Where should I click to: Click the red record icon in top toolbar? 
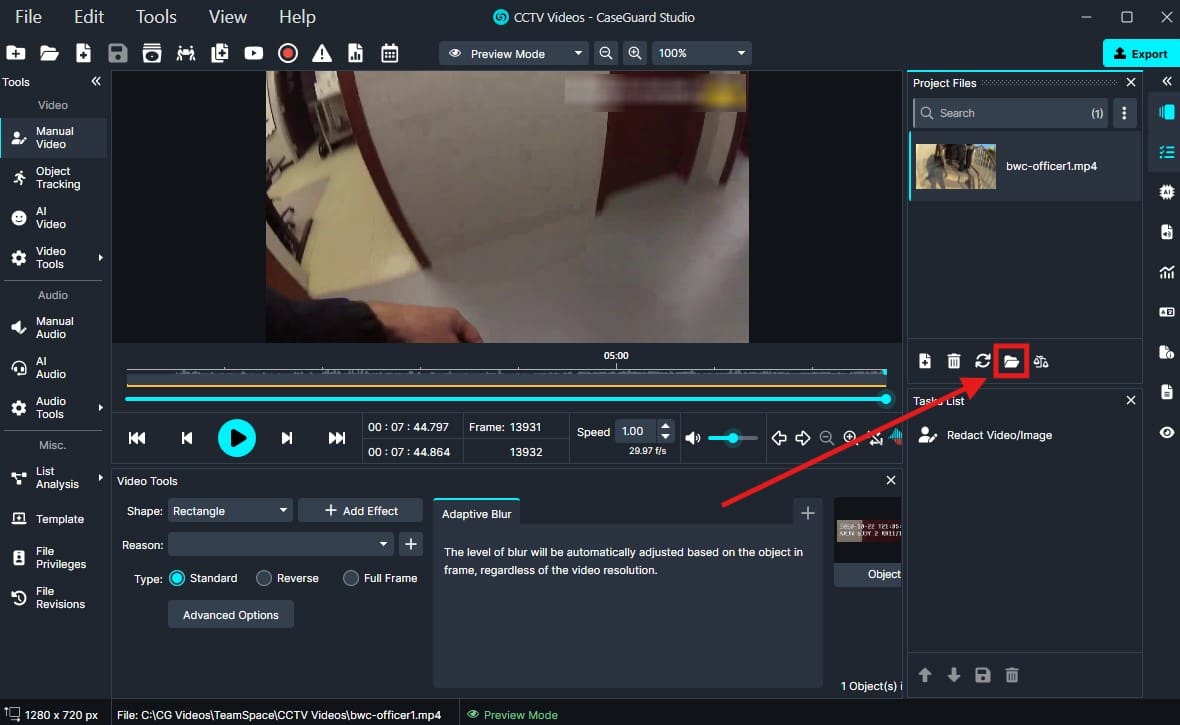(288, 53)
